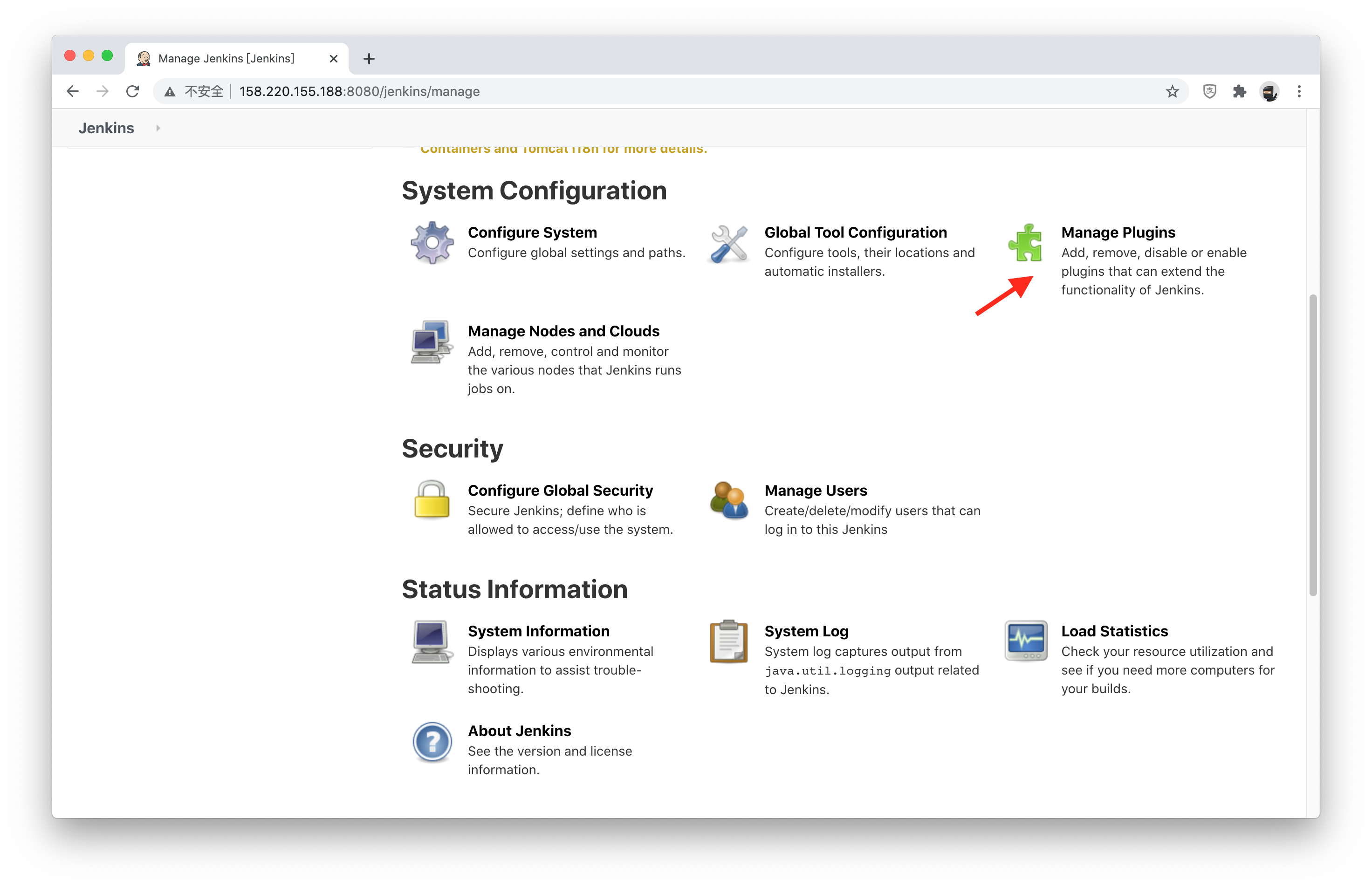Click the Global Tool Configuration tools icon

(x=728, y=243)
